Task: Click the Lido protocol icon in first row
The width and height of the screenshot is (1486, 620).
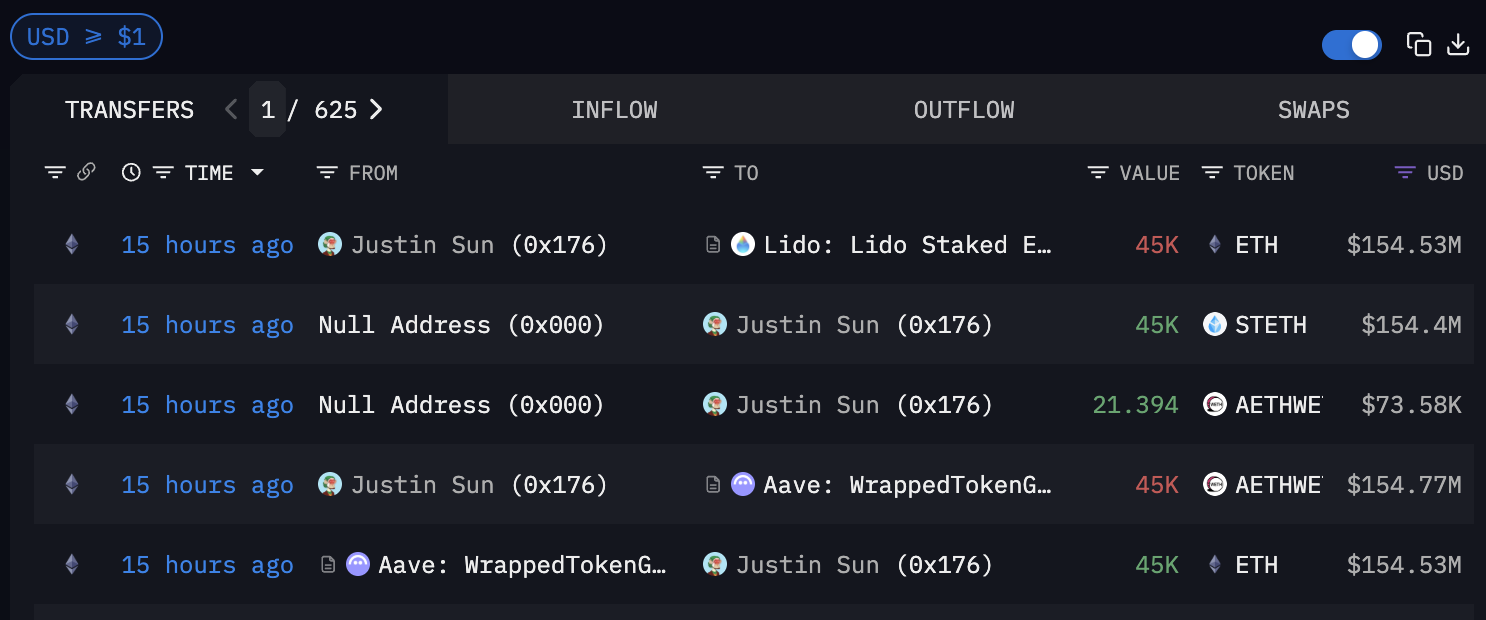Action: pos(743,244)
